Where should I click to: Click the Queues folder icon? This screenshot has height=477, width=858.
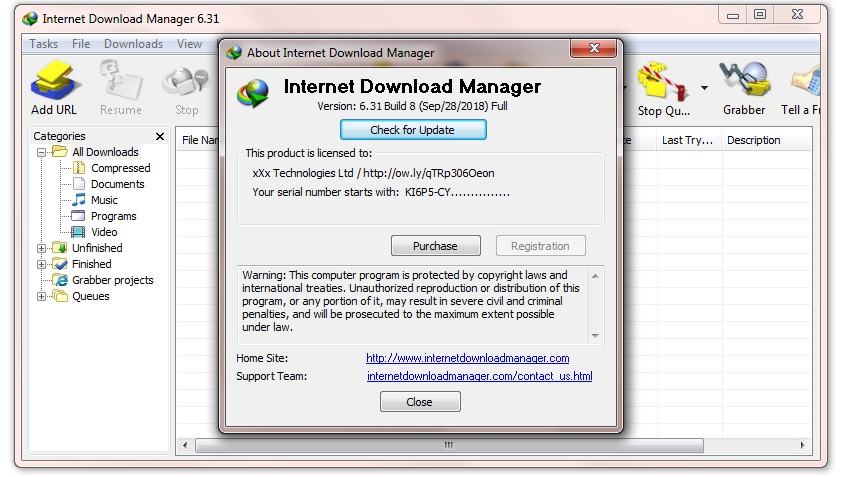60,296
